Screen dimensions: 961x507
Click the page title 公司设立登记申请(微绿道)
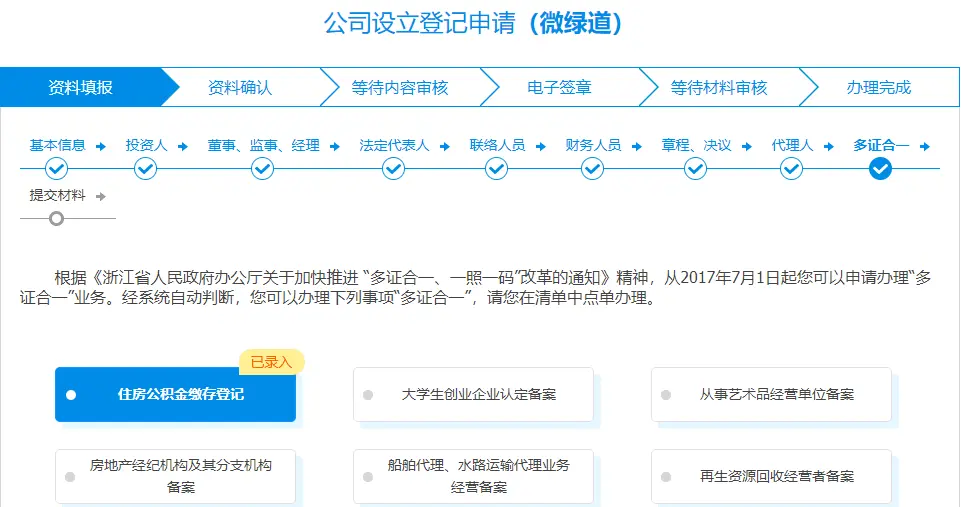[x=473, y=24]
